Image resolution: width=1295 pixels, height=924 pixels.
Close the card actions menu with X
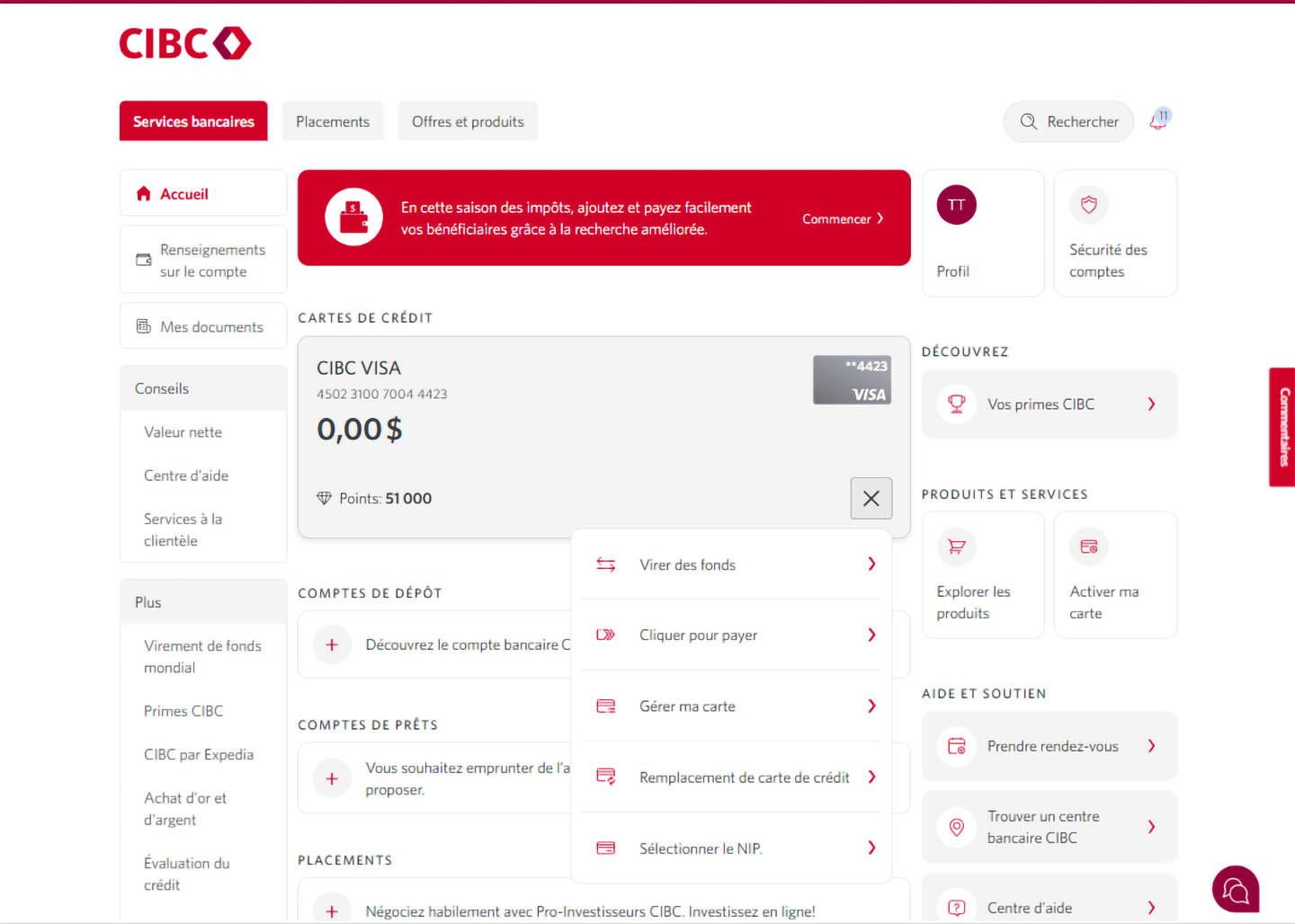point(871,498)
